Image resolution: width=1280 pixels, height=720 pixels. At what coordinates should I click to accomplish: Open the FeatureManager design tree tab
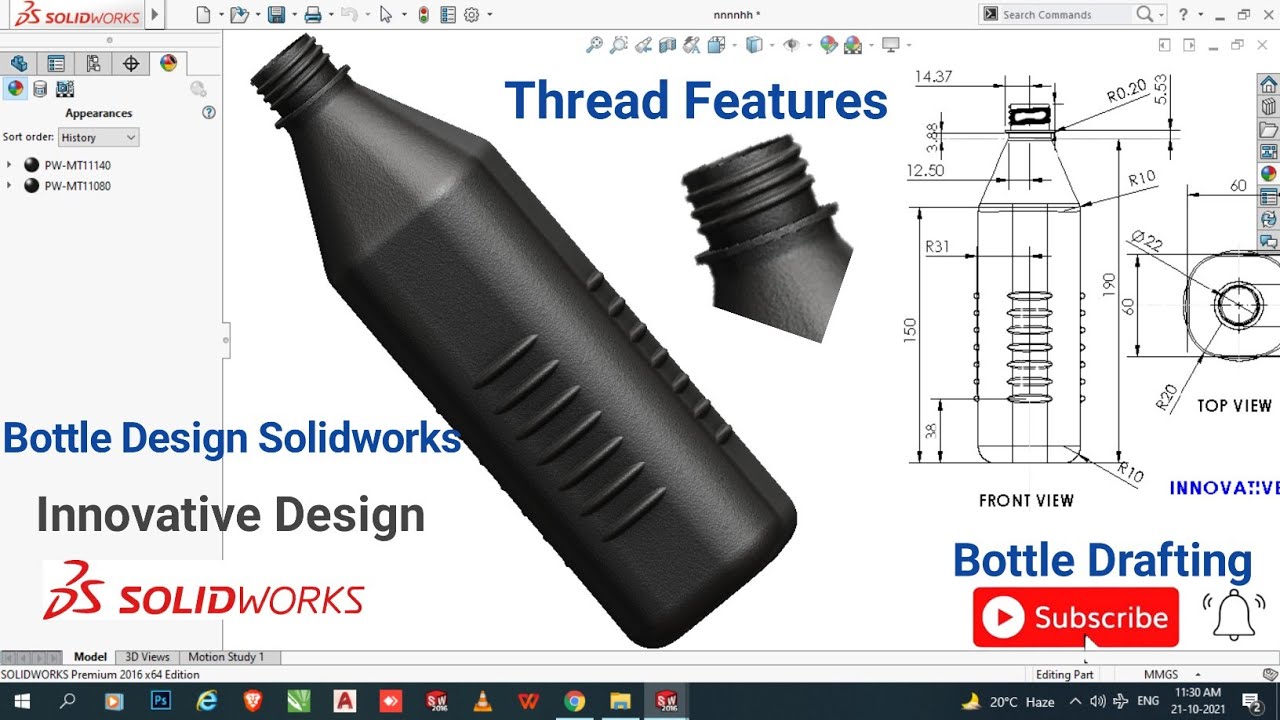[x=19, y=63]
